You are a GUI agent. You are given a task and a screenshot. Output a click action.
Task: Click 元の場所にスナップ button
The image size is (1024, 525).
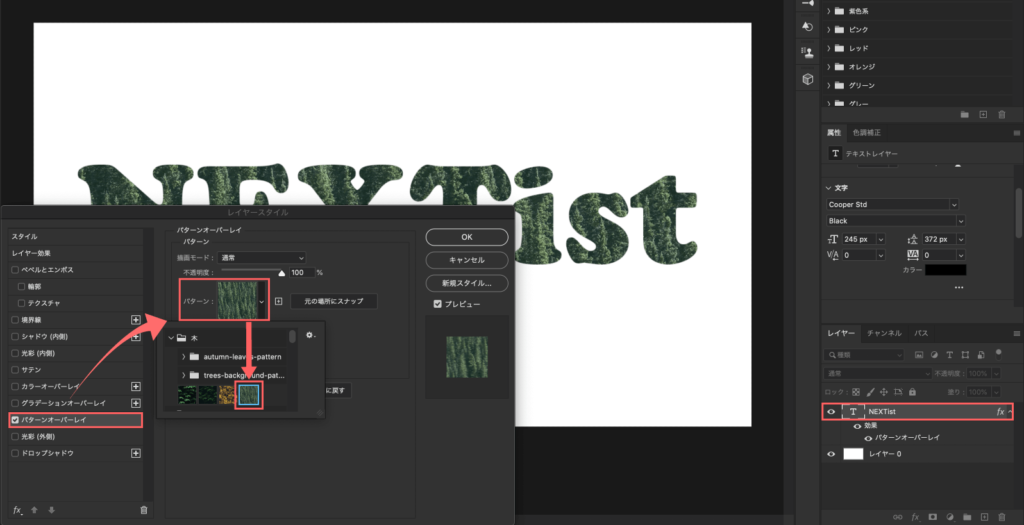(x=334, y=302)
